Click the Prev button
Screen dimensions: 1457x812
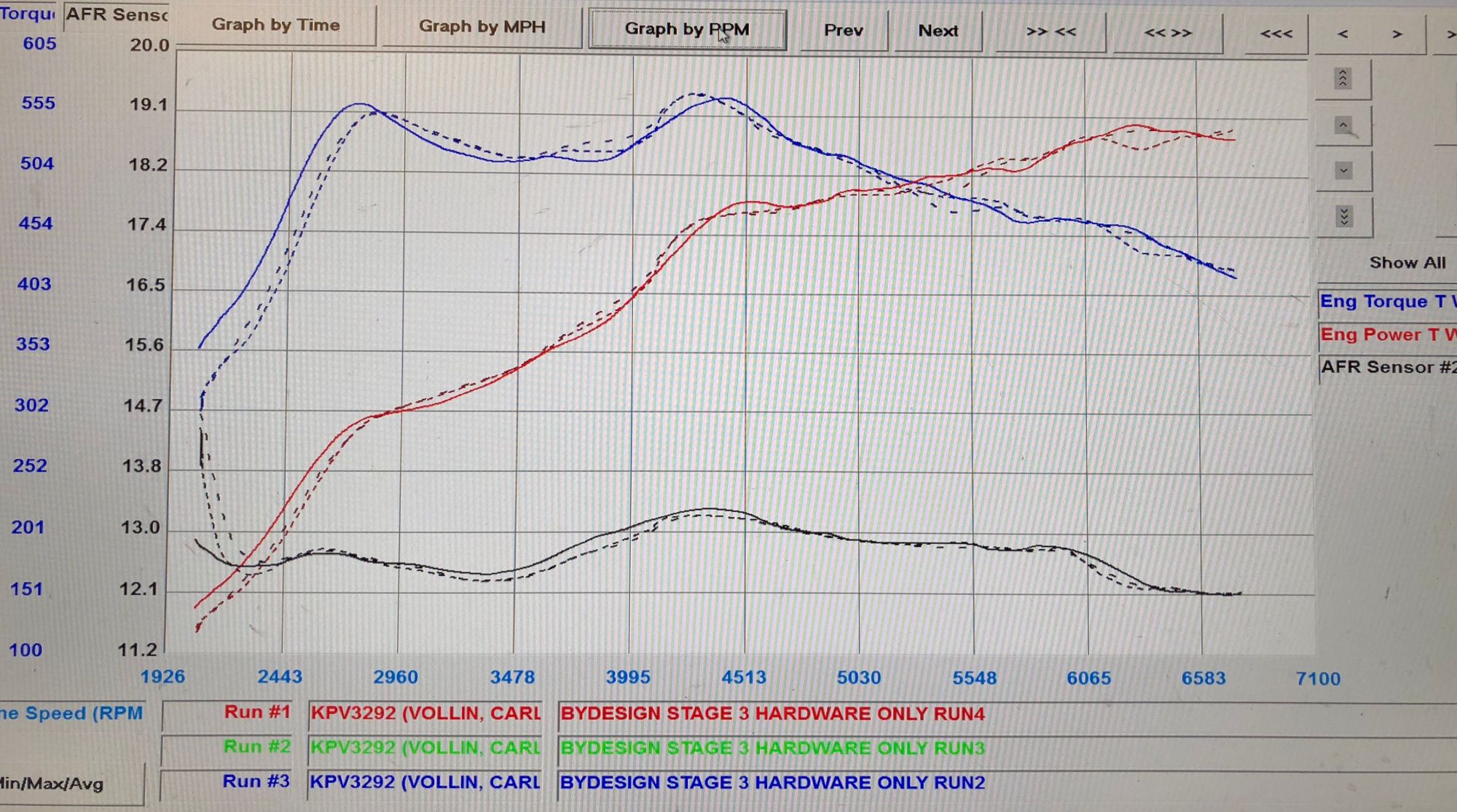(x=843, y=31)
